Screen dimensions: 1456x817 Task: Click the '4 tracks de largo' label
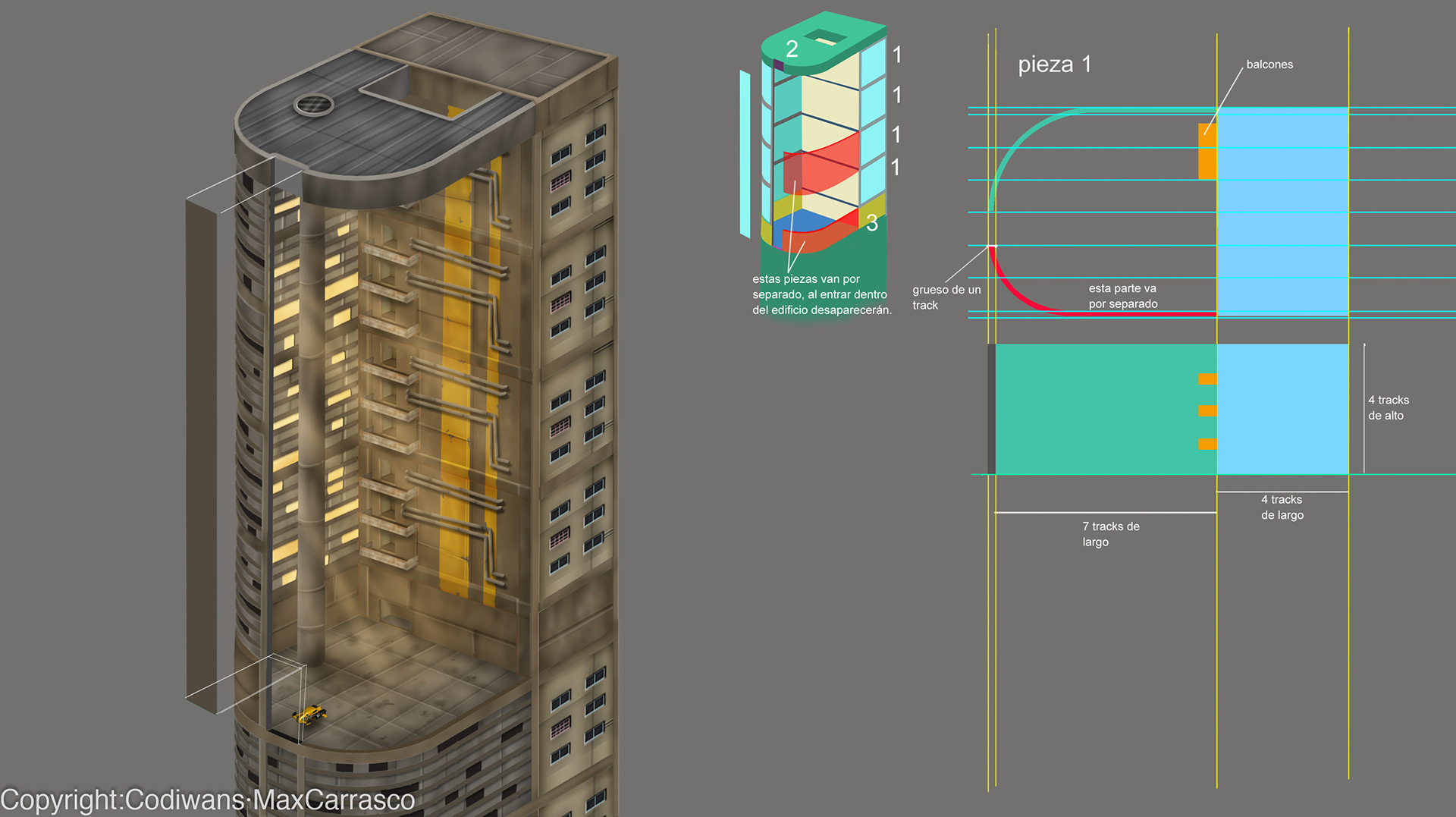[x=1282, y=507]
